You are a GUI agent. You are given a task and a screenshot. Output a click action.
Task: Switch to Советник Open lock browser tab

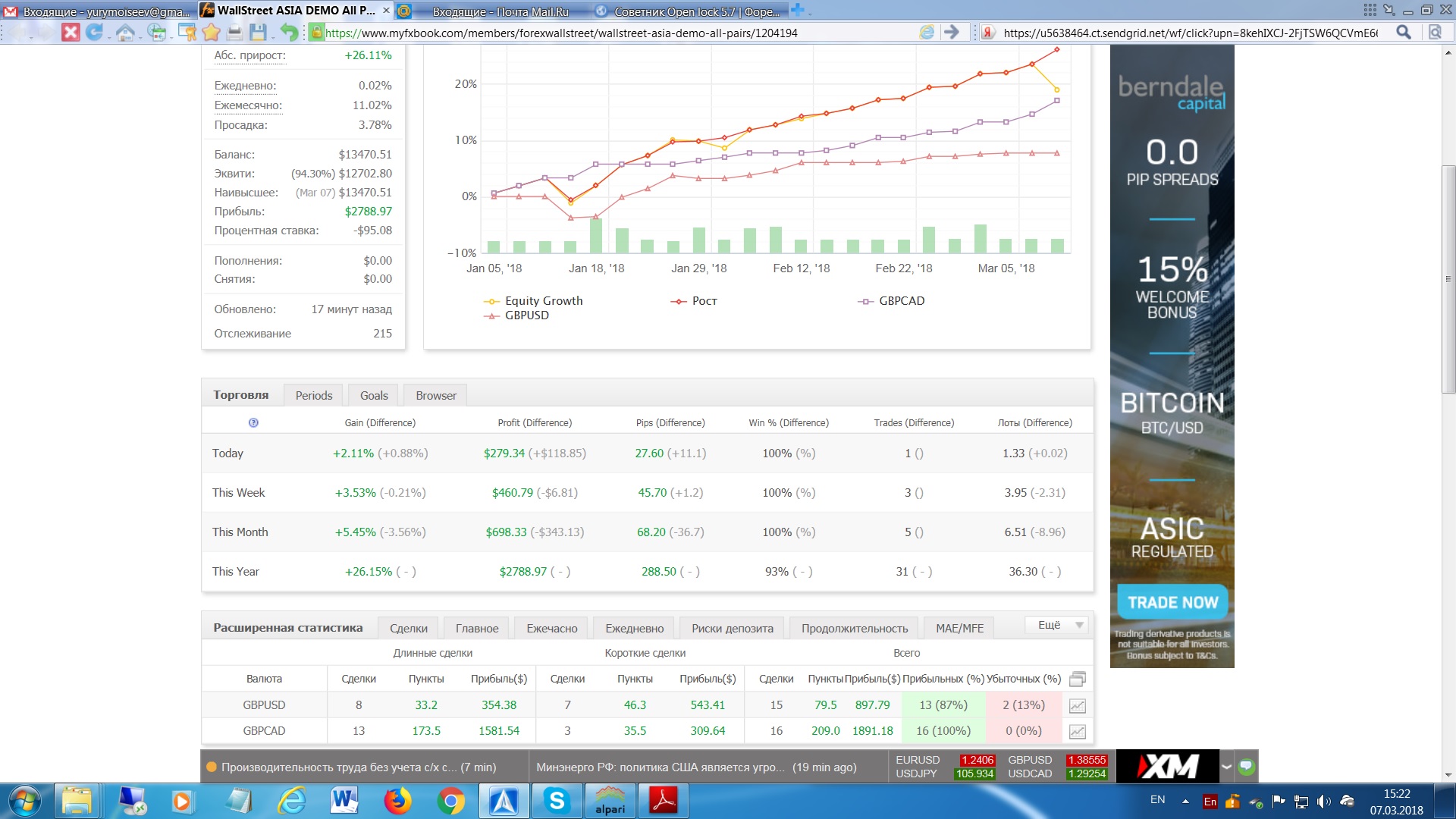tap(689, 11)
